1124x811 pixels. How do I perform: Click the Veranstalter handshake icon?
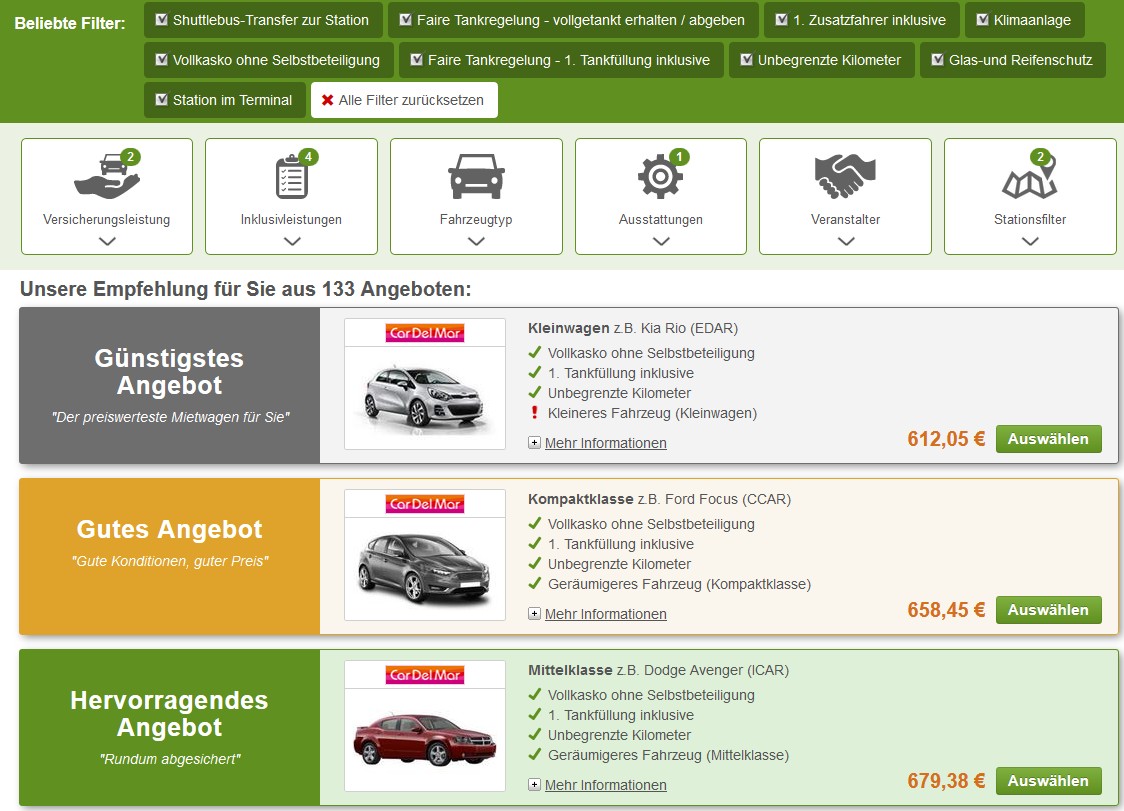[x=845, y=178]
